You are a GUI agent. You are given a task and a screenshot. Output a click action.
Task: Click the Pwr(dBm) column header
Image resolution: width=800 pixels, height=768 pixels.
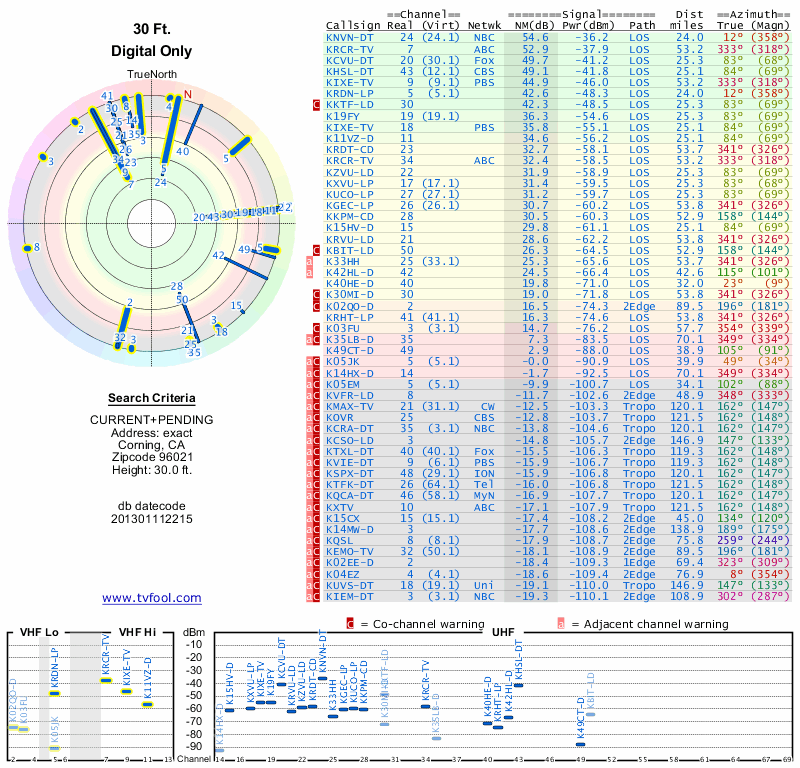(589, 26)
